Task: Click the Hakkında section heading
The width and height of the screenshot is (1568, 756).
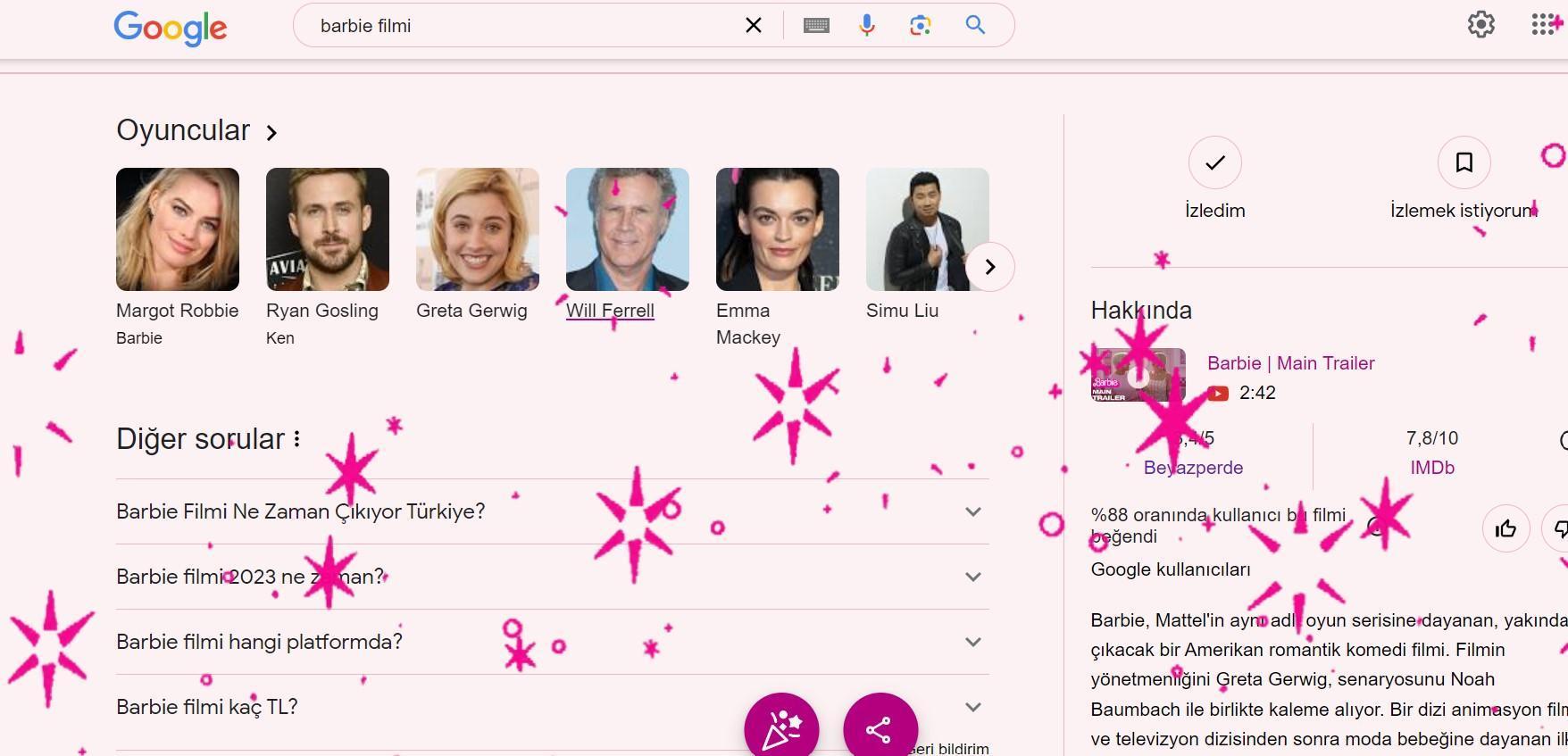Action: [x=1141, y=311]
